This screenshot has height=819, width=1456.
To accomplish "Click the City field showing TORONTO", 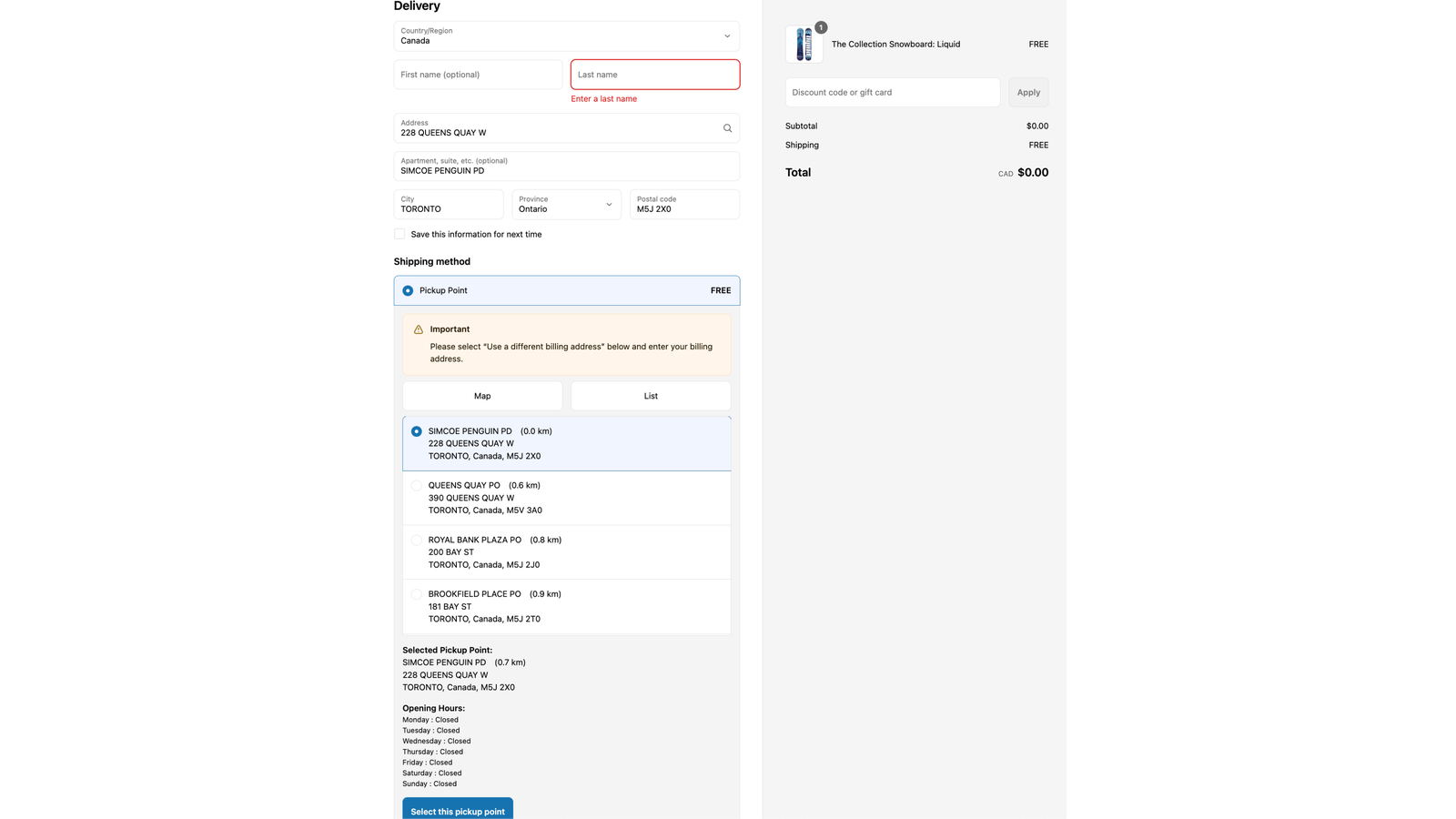I will (x=449, y=205).
